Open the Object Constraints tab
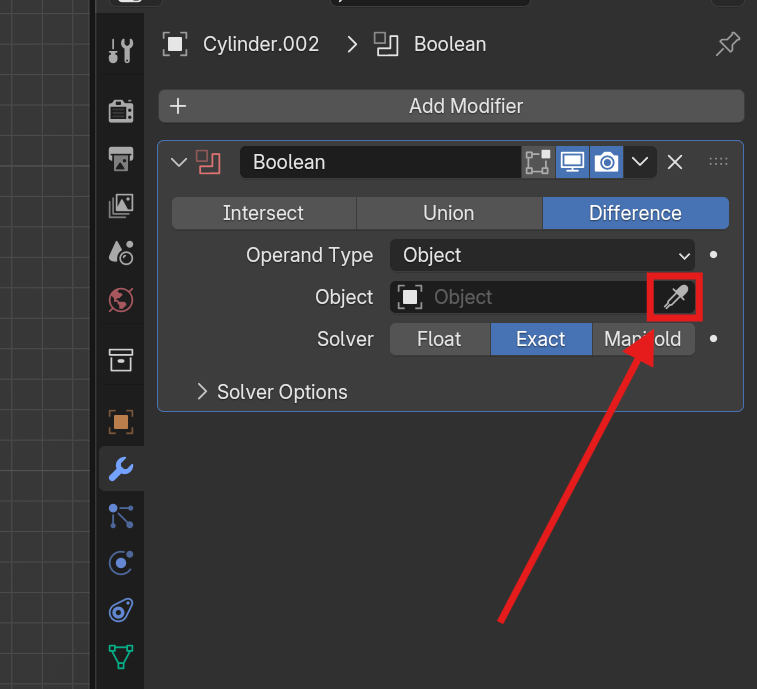Image resolution: width=757 pixels, height=689 pixels. coord(121,610)
